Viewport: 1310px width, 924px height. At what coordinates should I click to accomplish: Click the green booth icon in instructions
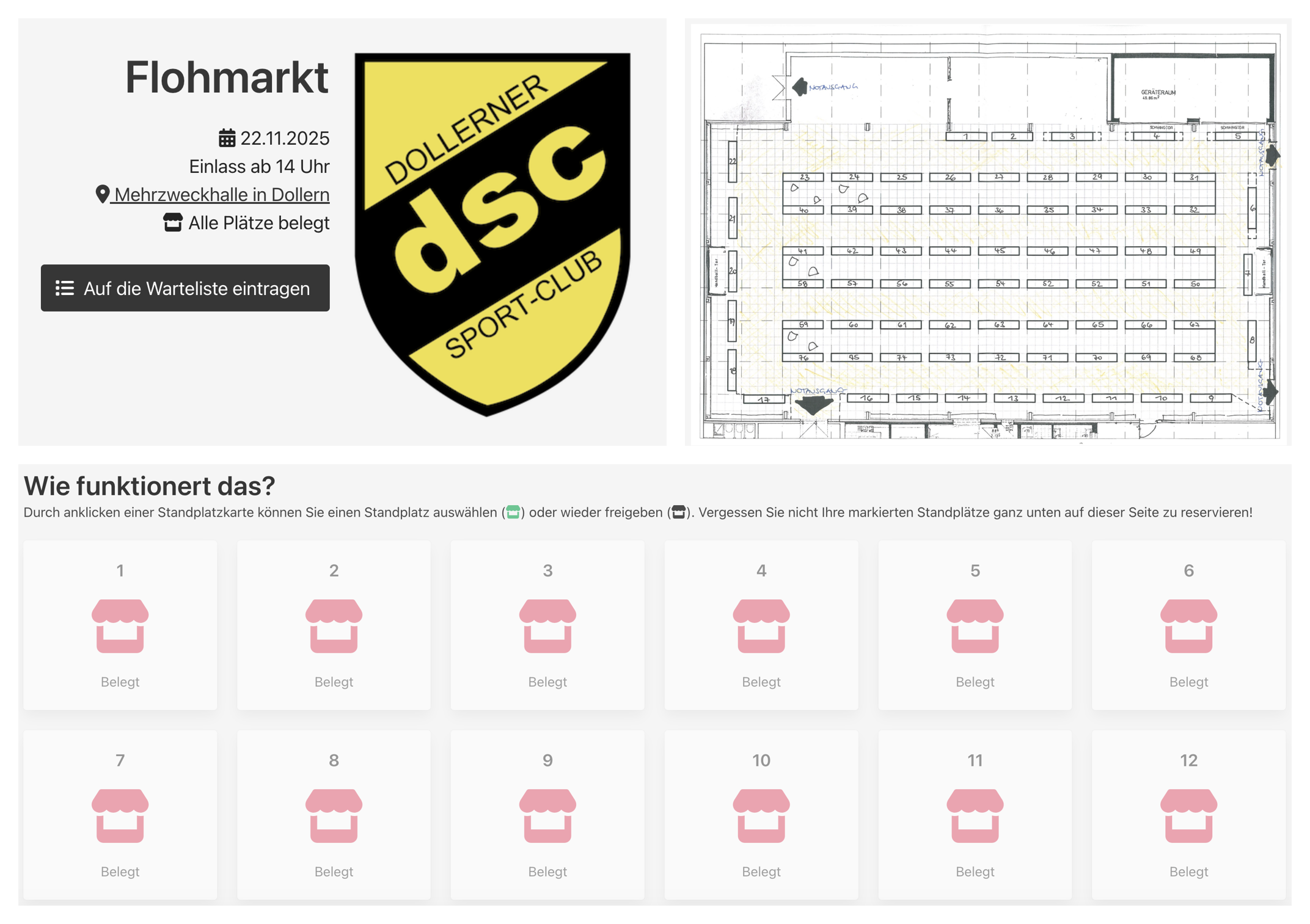point(513,512)
